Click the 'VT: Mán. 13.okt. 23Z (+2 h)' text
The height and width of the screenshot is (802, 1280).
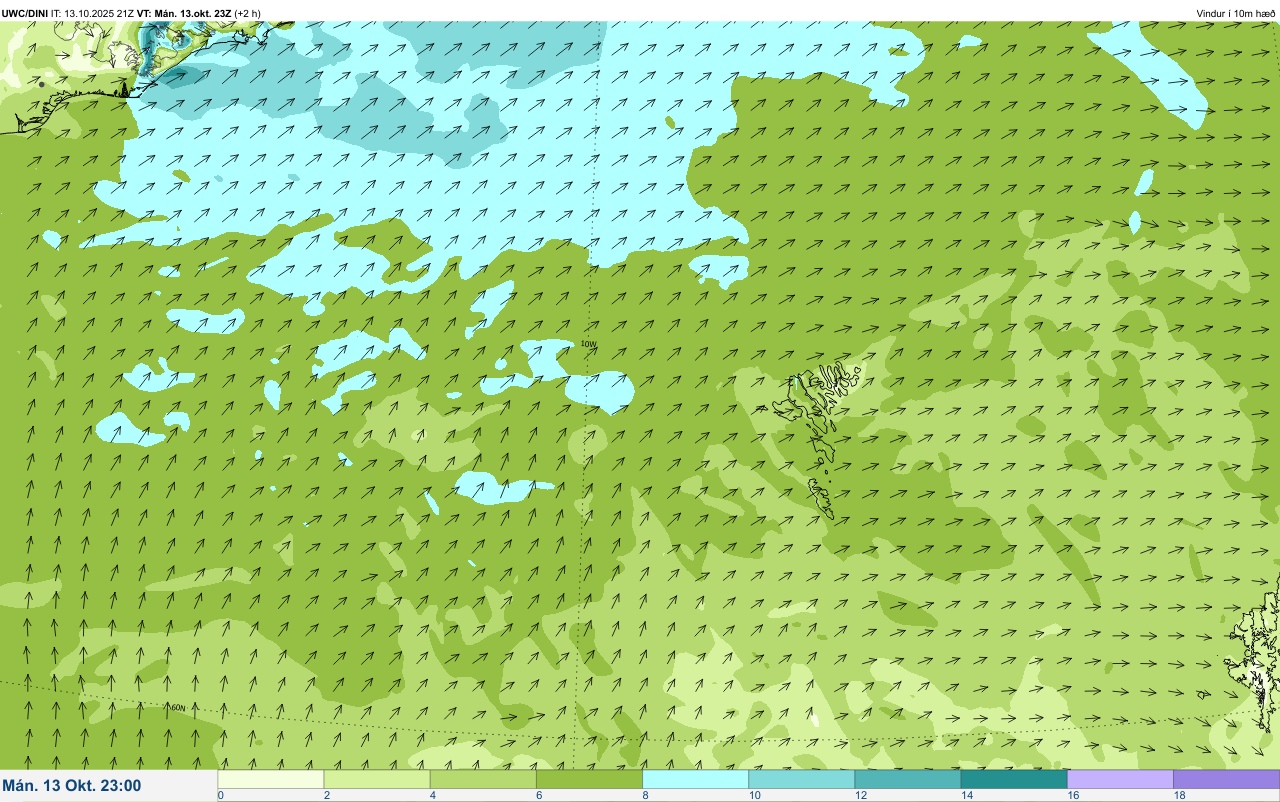coord(199,13)
